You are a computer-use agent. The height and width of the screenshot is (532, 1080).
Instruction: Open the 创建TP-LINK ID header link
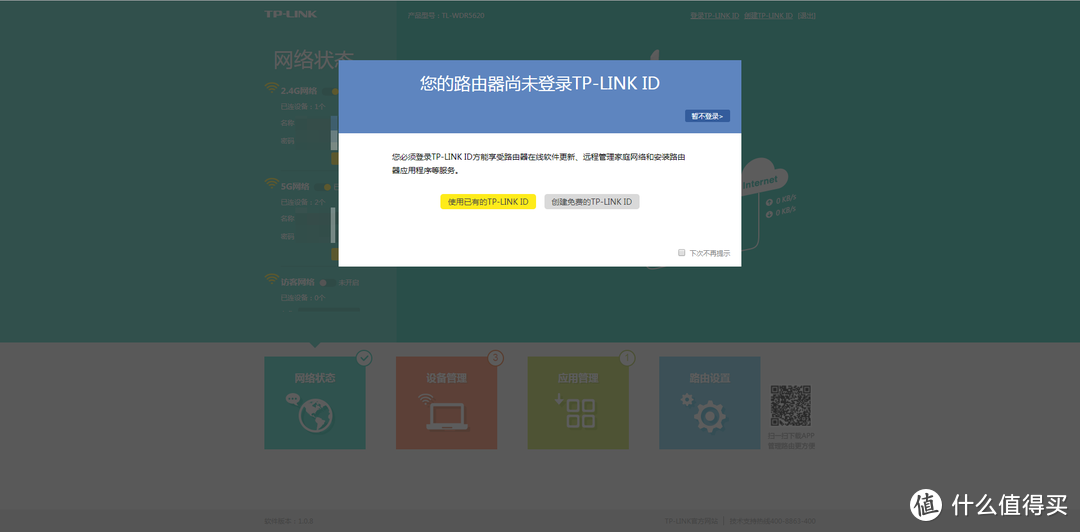point(769,15)
